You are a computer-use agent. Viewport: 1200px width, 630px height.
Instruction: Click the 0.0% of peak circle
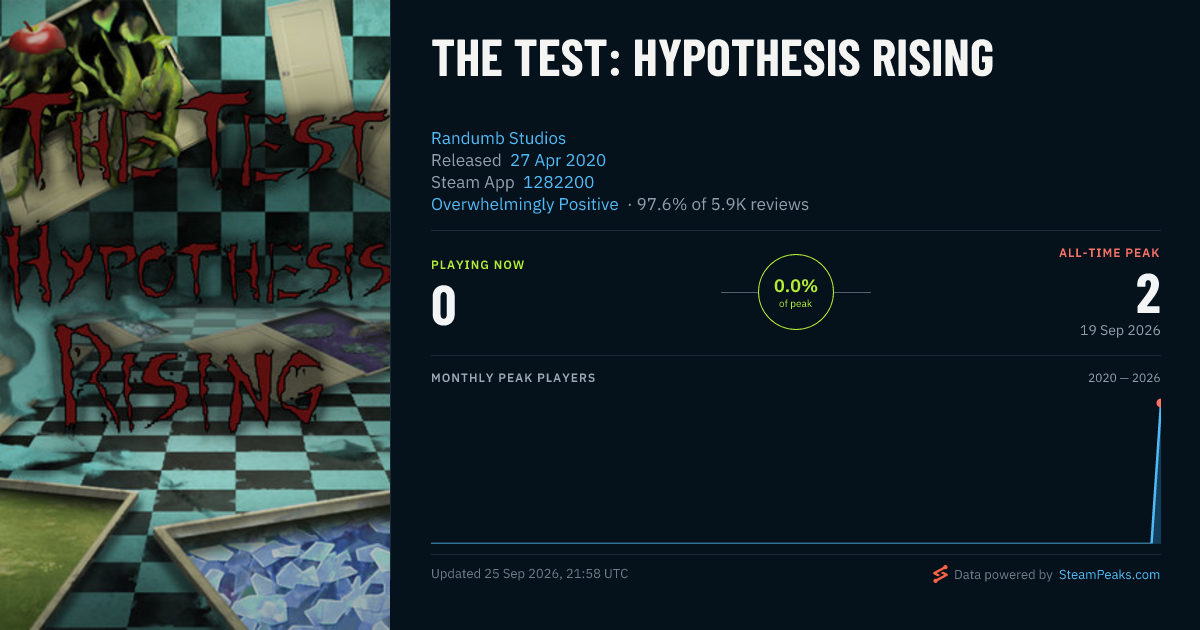796,292
